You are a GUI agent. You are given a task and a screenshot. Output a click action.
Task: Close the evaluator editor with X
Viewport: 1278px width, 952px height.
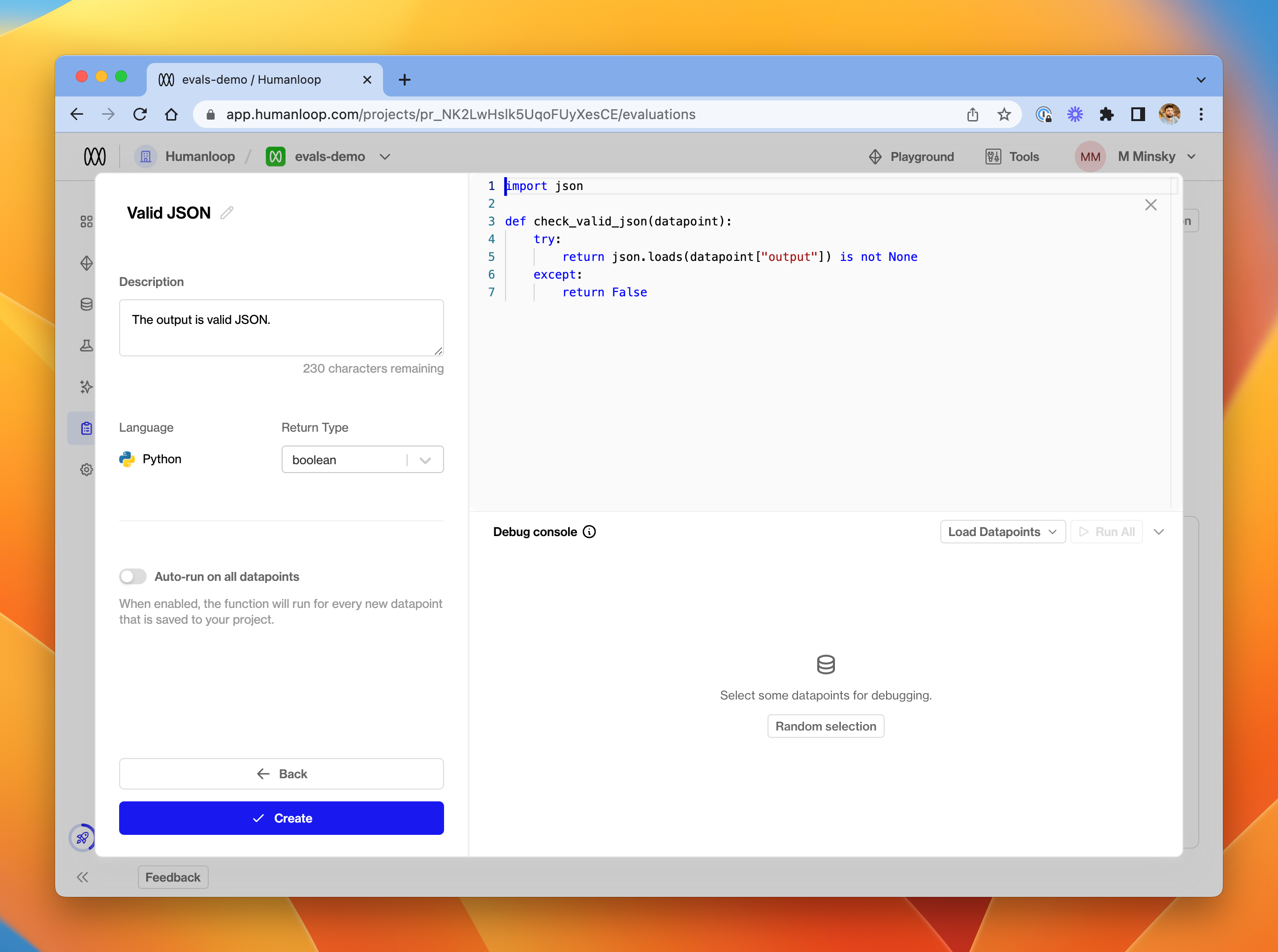click(1150, 205)
